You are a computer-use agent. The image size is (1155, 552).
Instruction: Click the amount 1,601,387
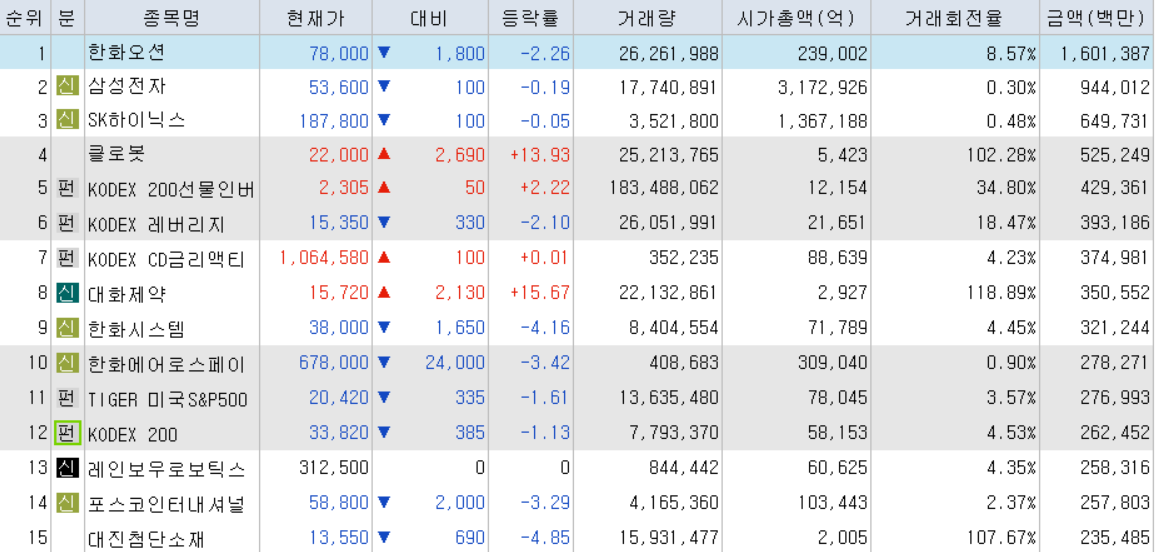click(x=1105, y=53)
